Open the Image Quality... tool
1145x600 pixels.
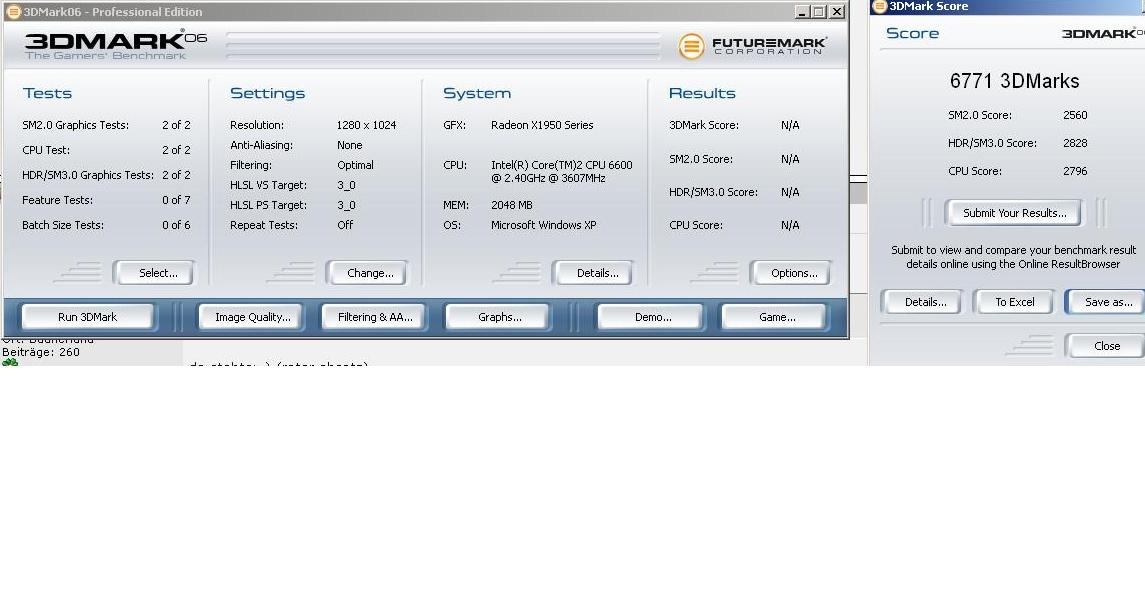coord(253,317)
